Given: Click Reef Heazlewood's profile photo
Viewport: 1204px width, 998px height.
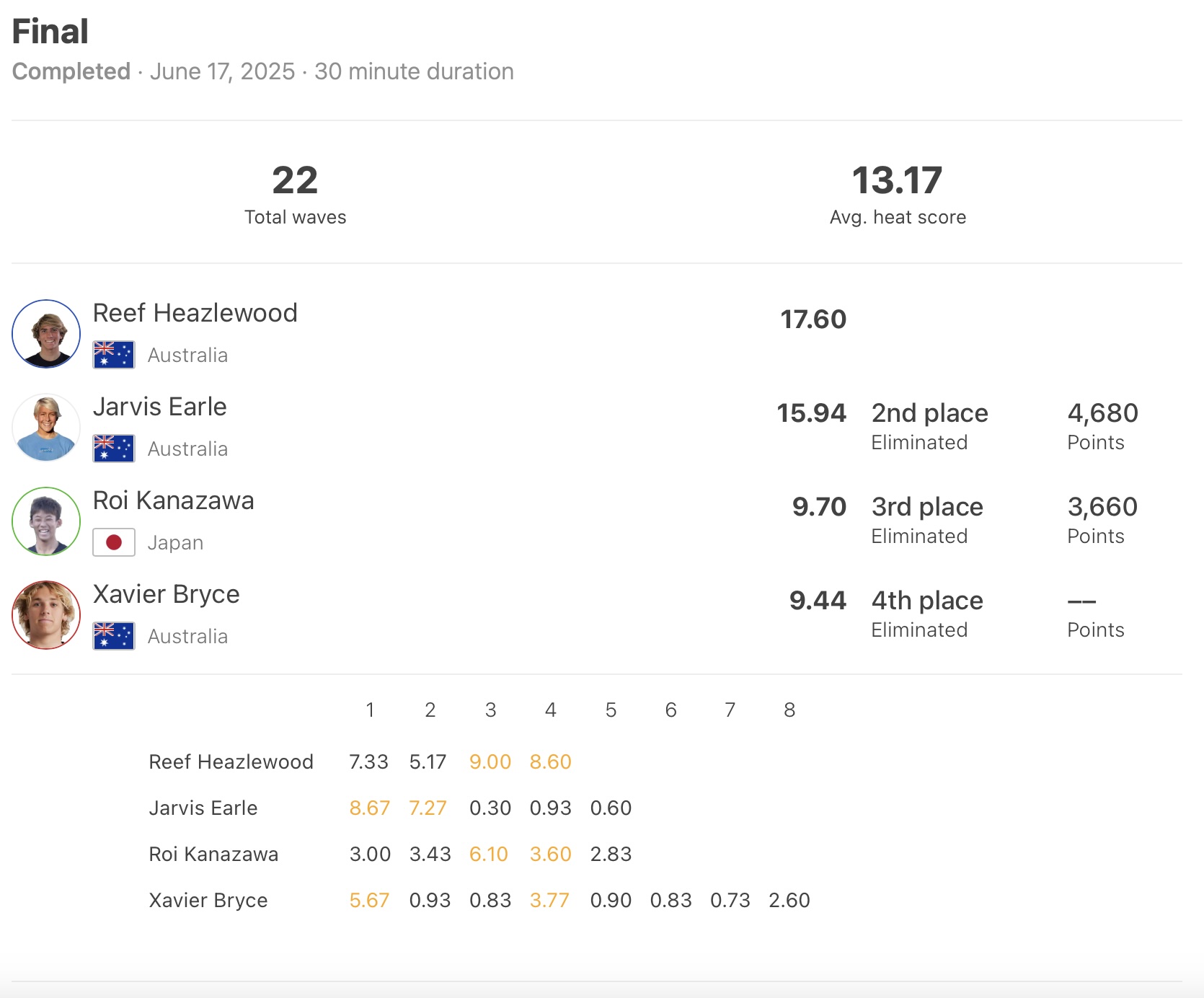Looking at the screenshot, I should (x=46, y=334).
